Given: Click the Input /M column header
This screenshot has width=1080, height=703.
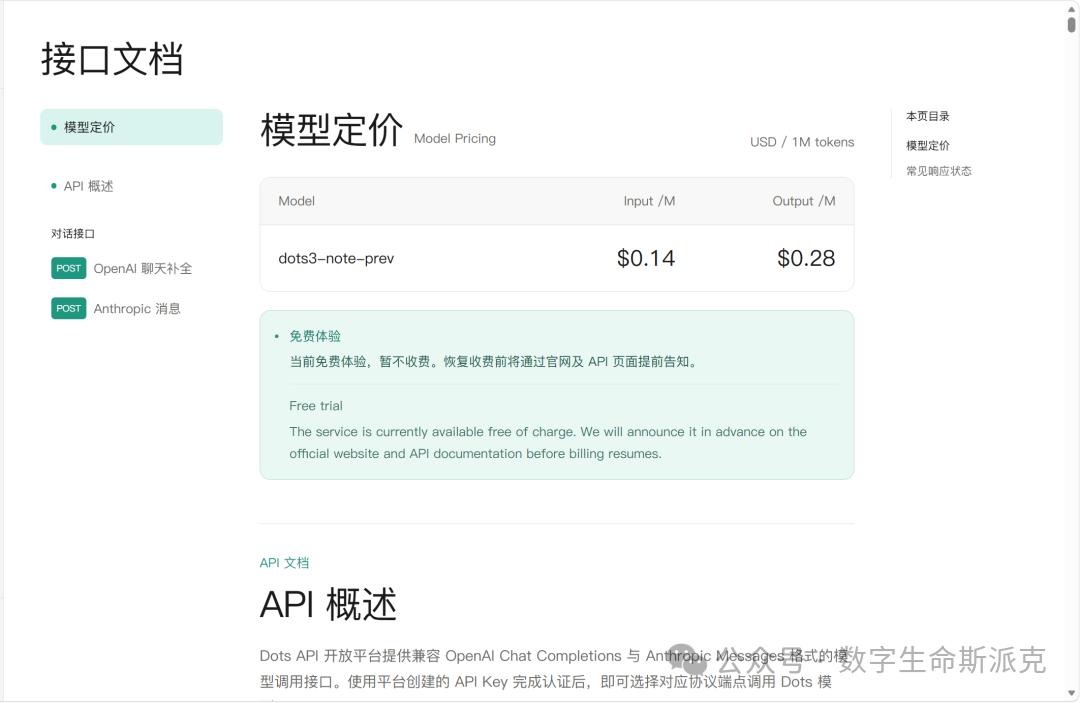Looking at the screenshot, I should (649, 201).
